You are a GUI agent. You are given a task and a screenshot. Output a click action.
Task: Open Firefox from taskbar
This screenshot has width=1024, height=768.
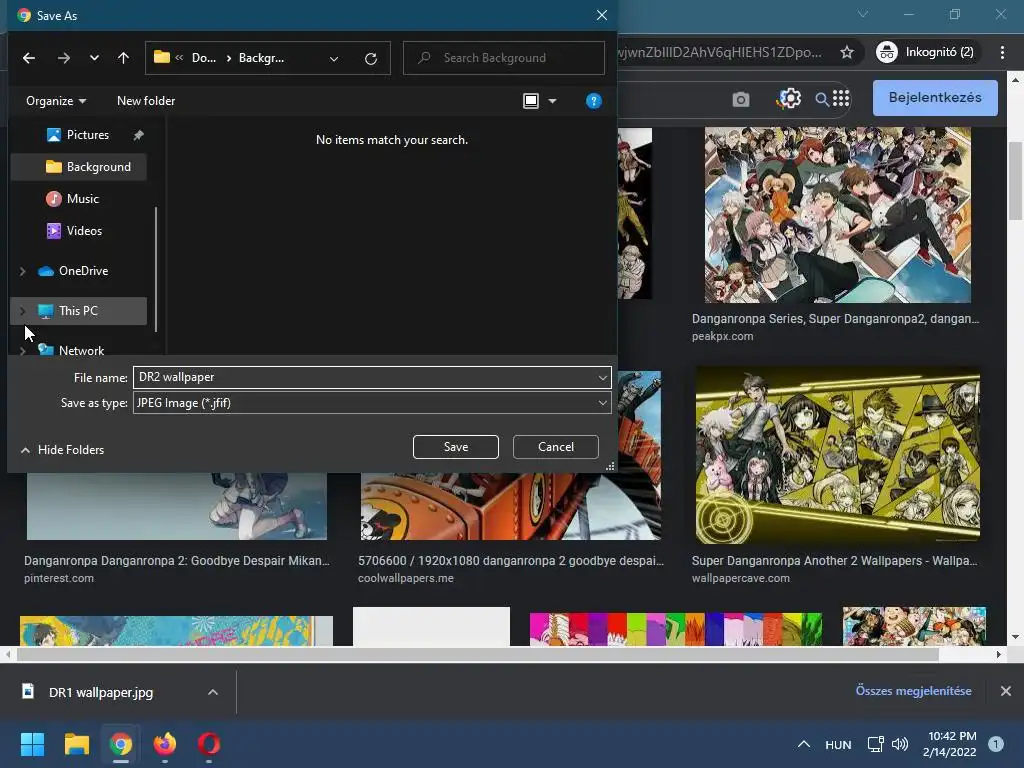(x=165, y=744)
